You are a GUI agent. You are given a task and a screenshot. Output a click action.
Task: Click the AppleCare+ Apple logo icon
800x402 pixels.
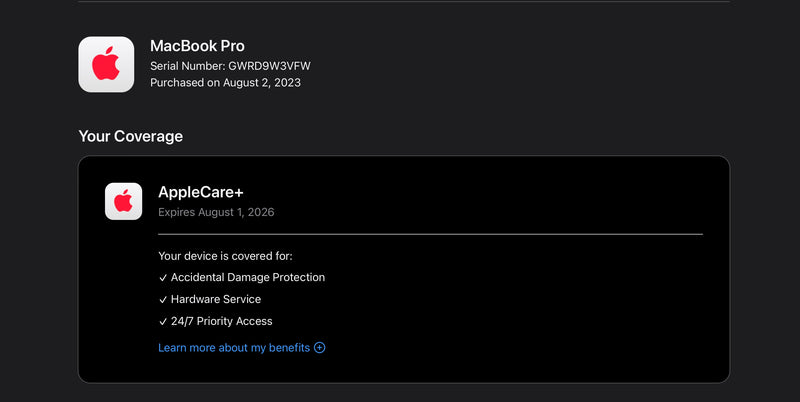pyautogui.click(x=123, y=201)
